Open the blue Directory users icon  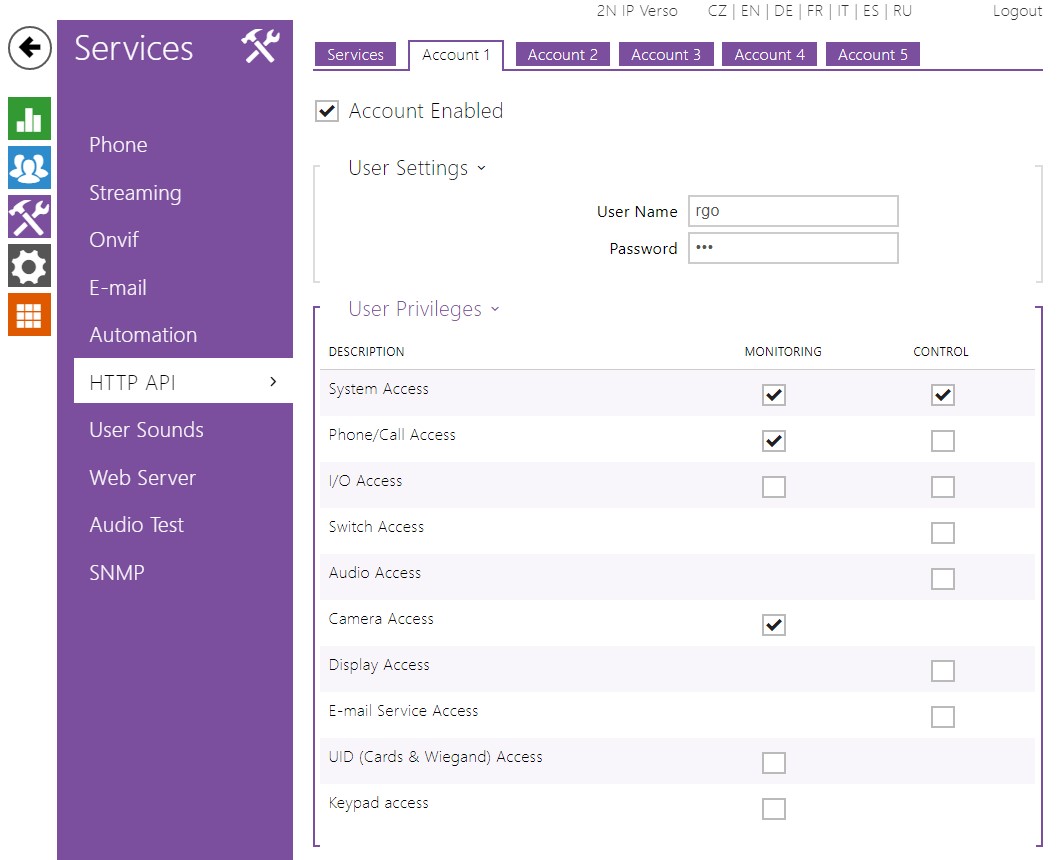(29, 168)
